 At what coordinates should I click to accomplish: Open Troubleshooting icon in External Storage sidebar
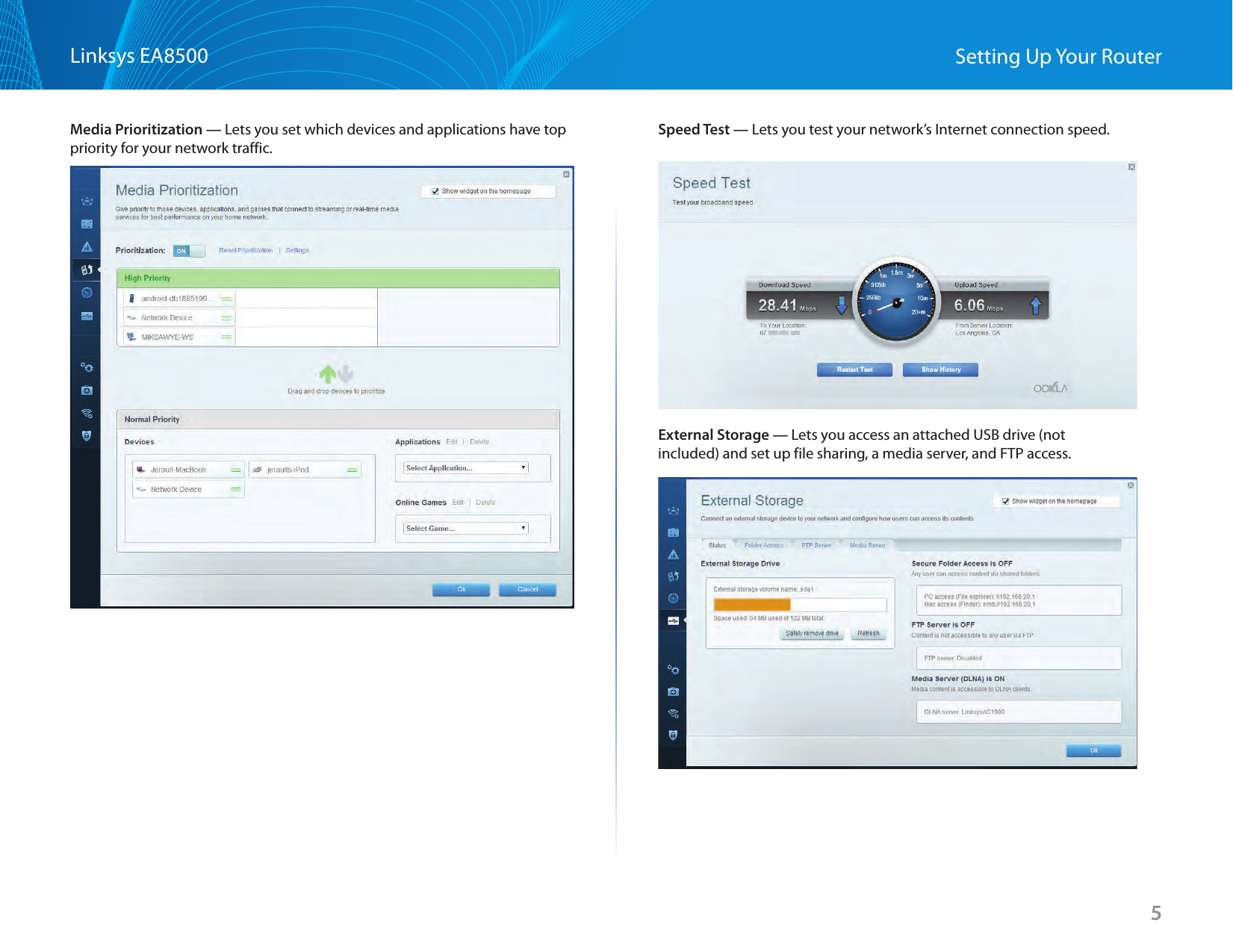673,691
